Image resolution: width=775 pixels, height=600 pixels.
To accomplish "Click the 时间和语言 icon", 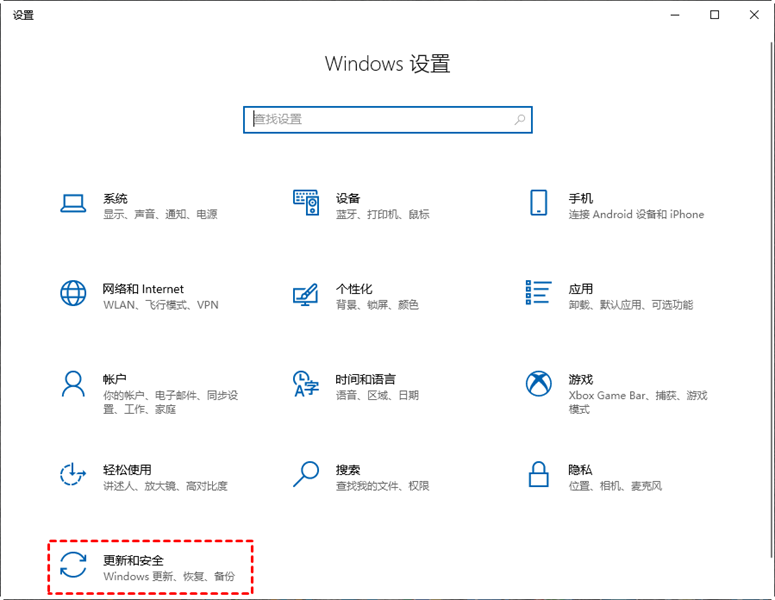I will click(305, 384).
